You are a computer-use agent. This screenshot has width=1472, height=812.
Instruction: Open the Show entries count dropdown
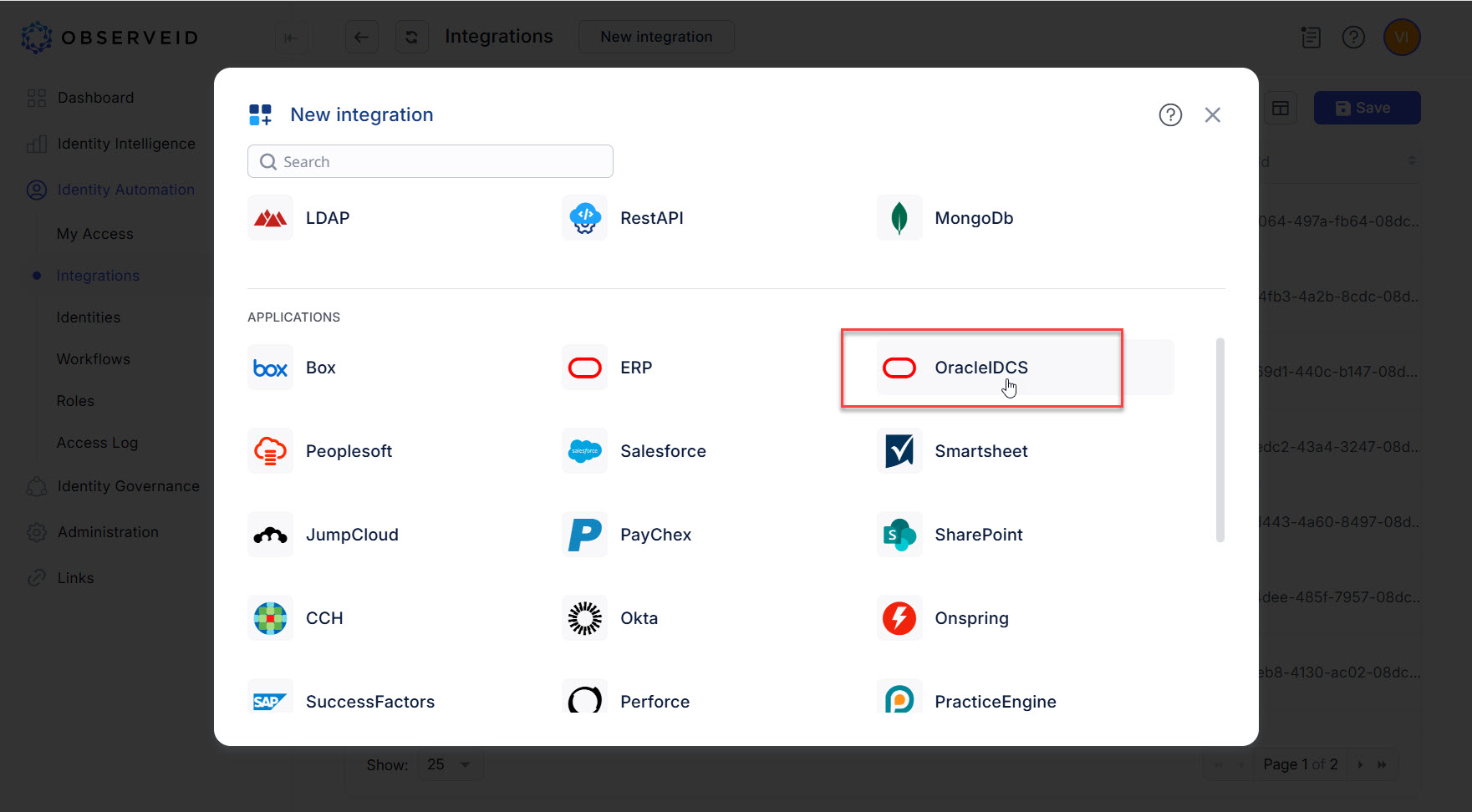[450, 764]
